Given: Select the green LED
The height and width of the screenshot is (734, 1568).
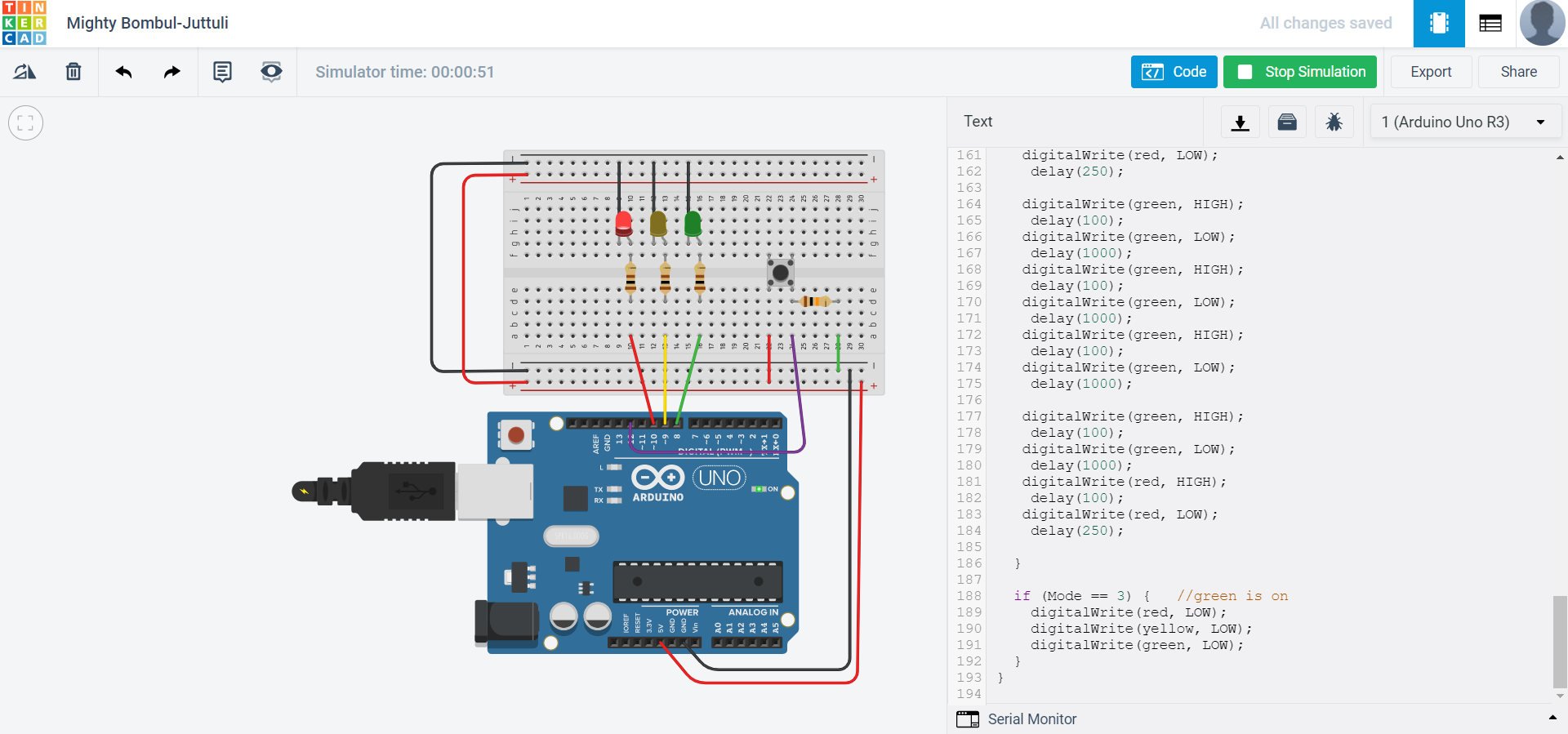Looking at the screenshot, I should (x=693, y=224).
